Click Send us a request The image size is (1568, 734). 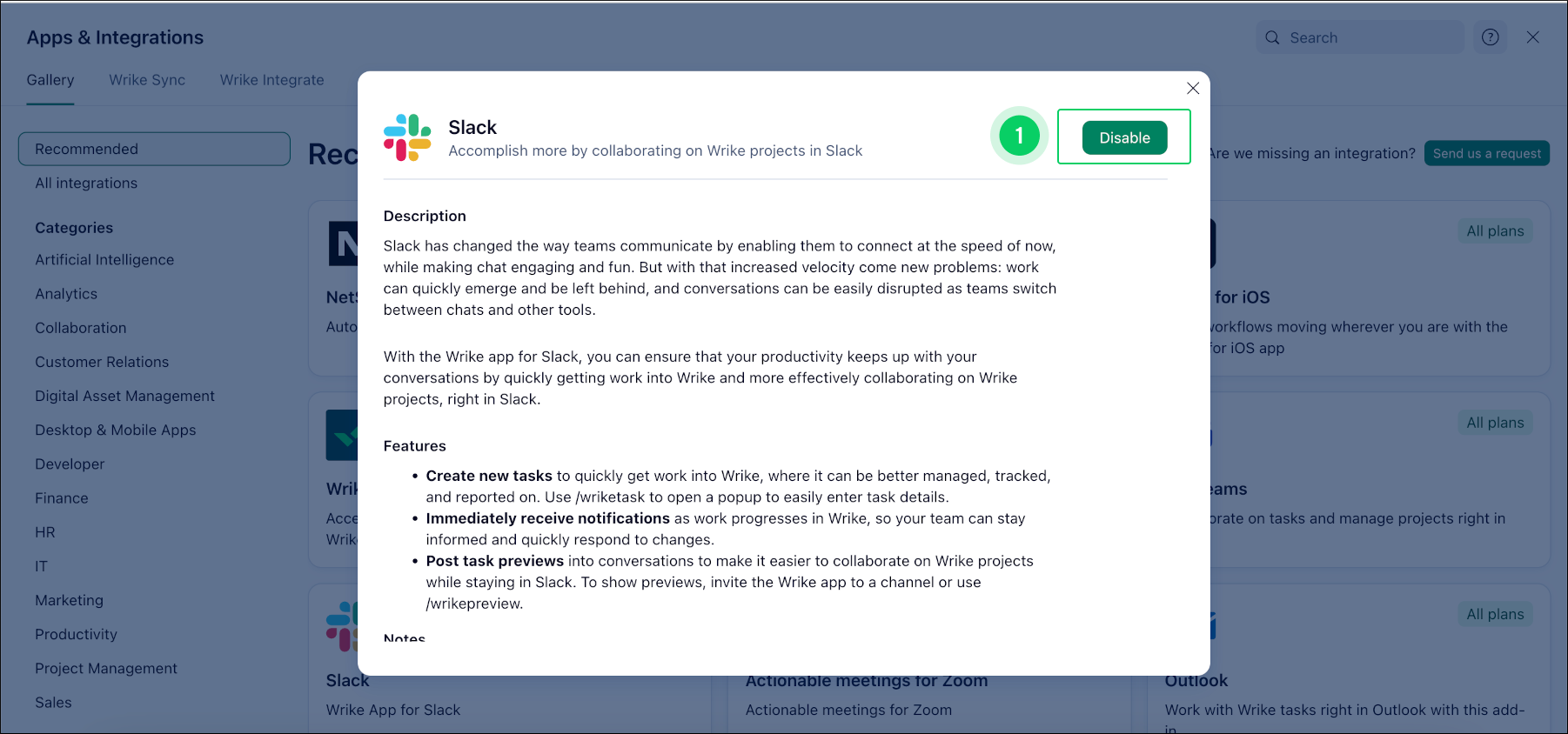click(x=1486, y=153)
